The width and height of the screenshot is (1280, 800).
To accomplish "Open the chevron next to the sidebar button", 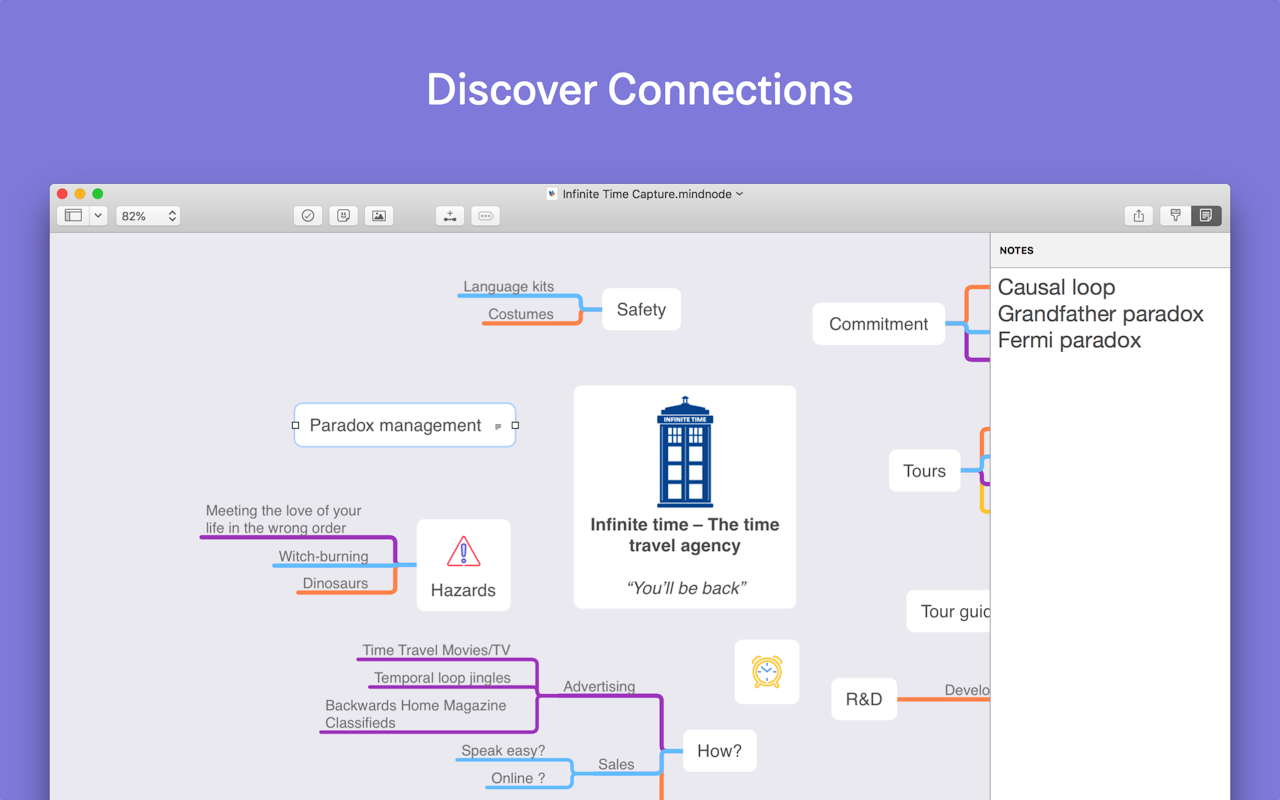I will [97, 215].
